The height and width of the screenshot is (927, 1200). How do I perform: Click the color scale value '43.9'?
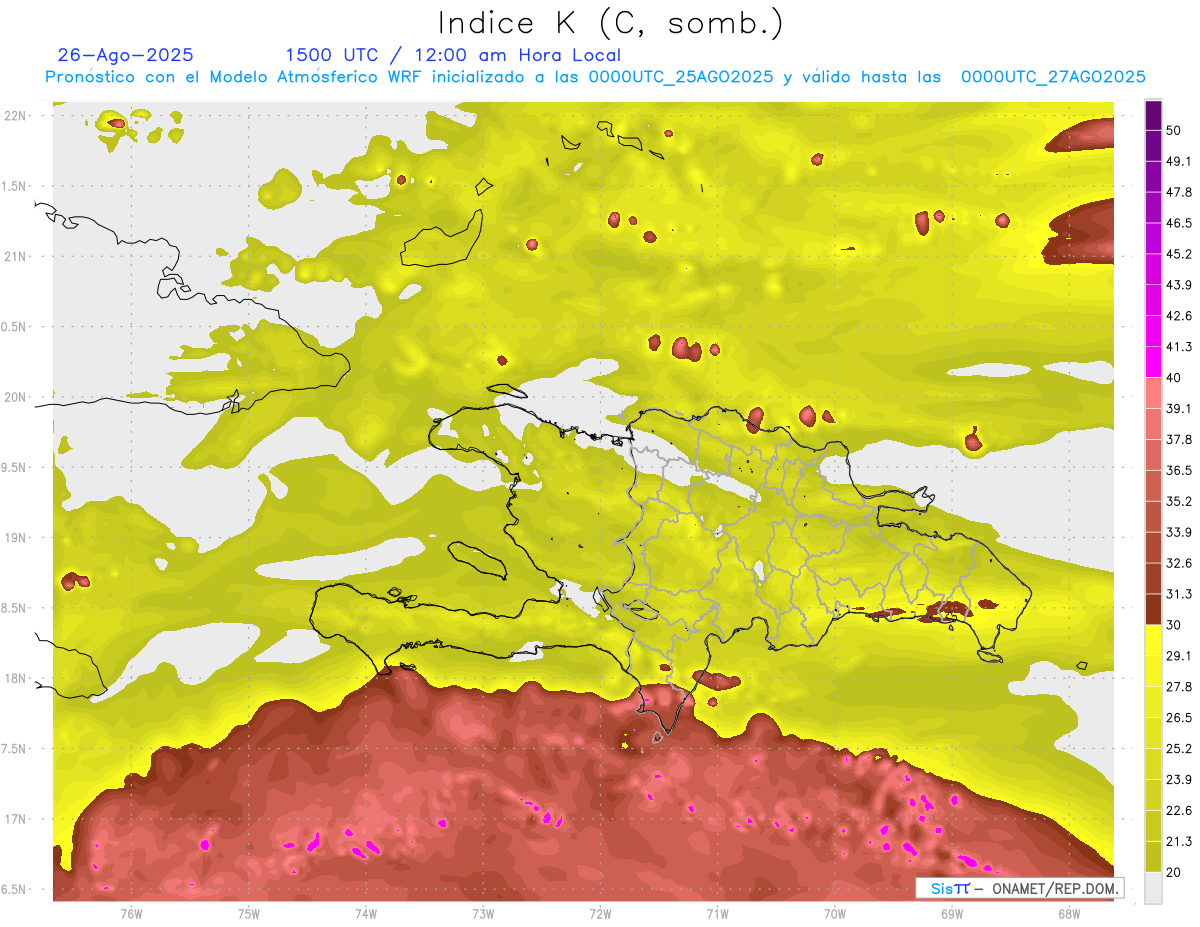click(x=1179, y=285)
